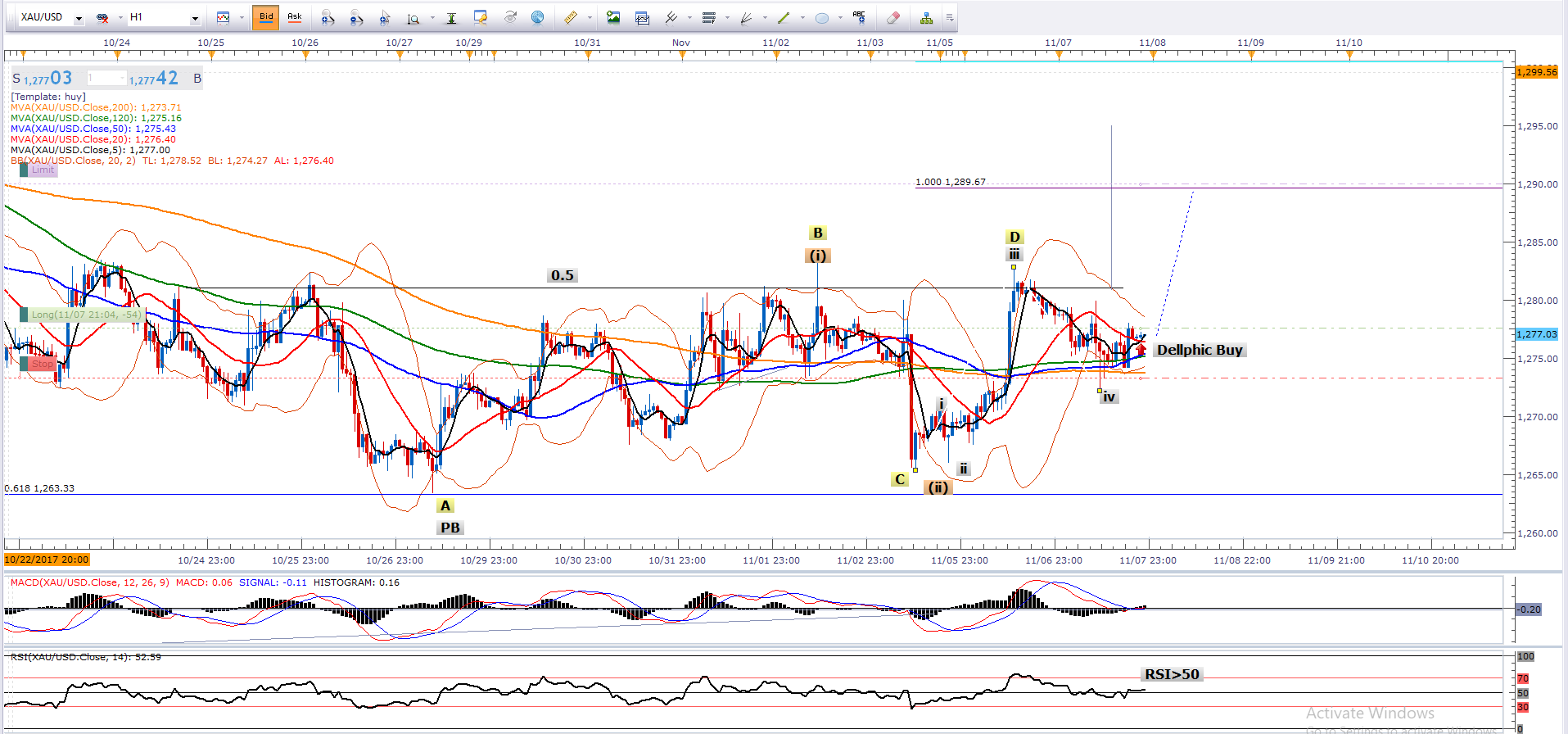Toggle the Bid price display button

coord(266,17)
